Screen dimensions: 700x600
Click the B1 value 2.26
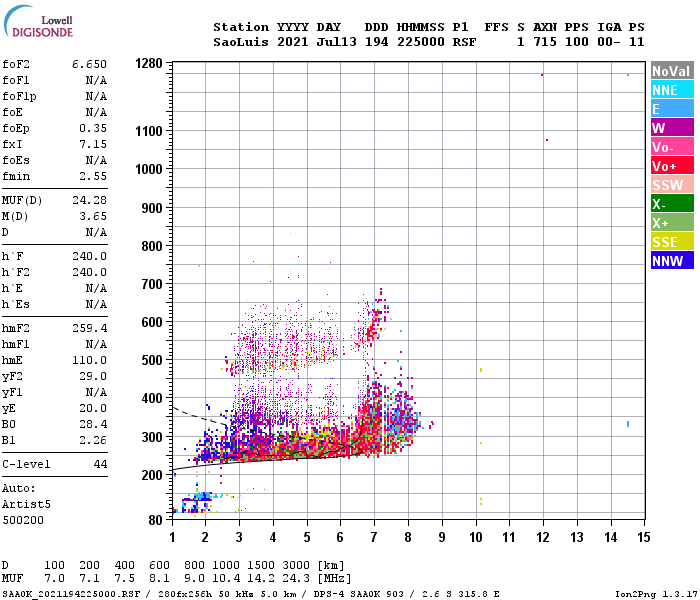[x=93, y=440]
